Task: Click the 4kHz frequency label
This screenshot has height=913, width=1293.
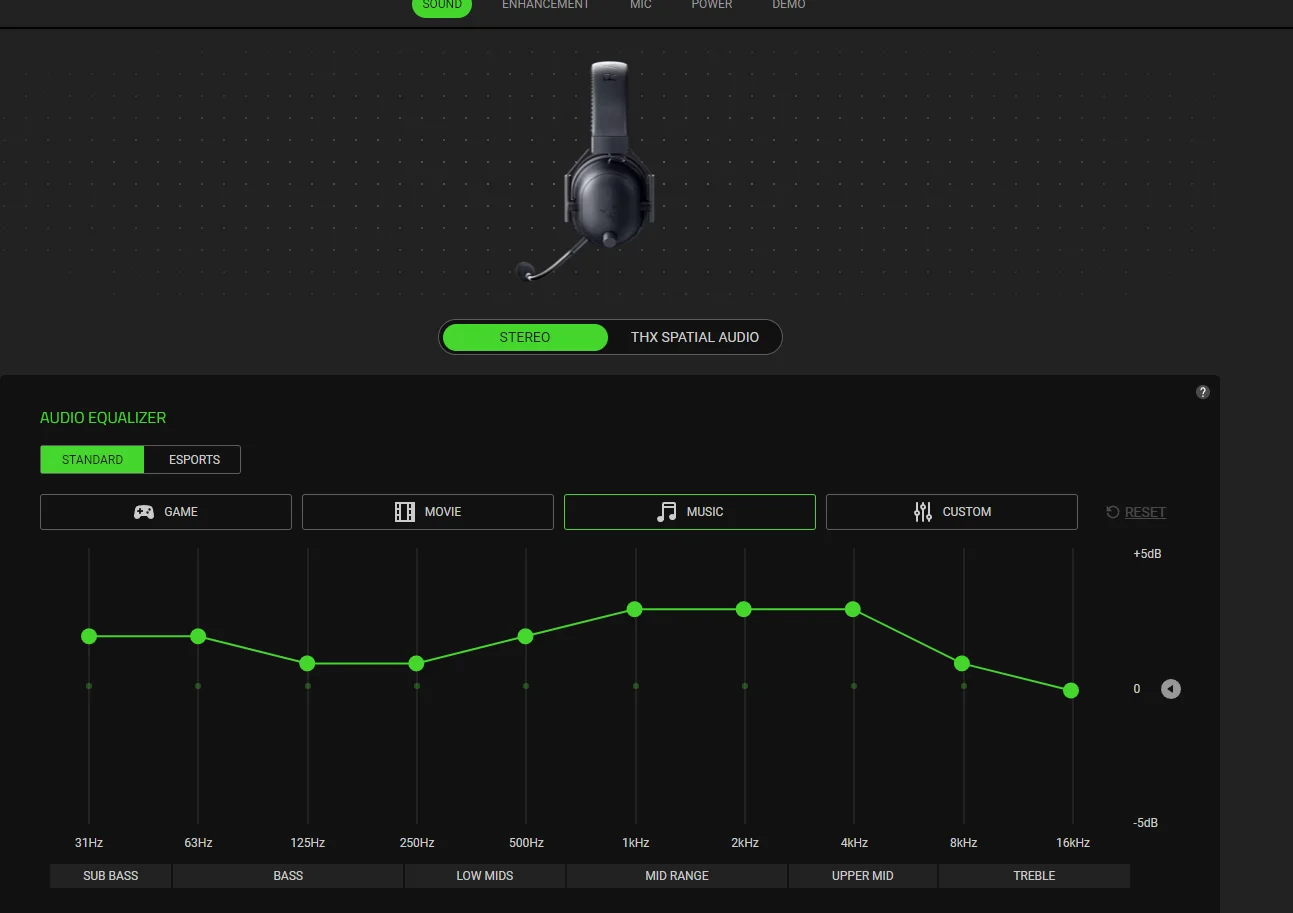Action: click(x=853, y=843)
